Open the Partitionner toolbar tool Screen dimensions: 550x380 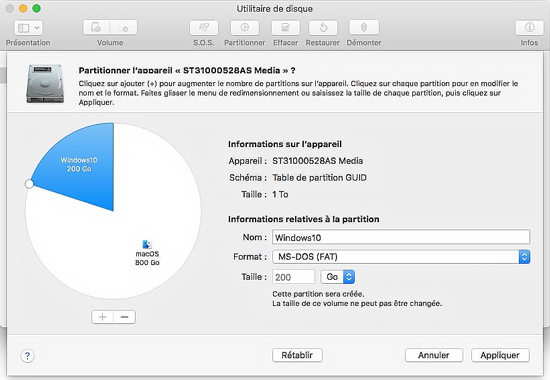[x=245, y=28]
